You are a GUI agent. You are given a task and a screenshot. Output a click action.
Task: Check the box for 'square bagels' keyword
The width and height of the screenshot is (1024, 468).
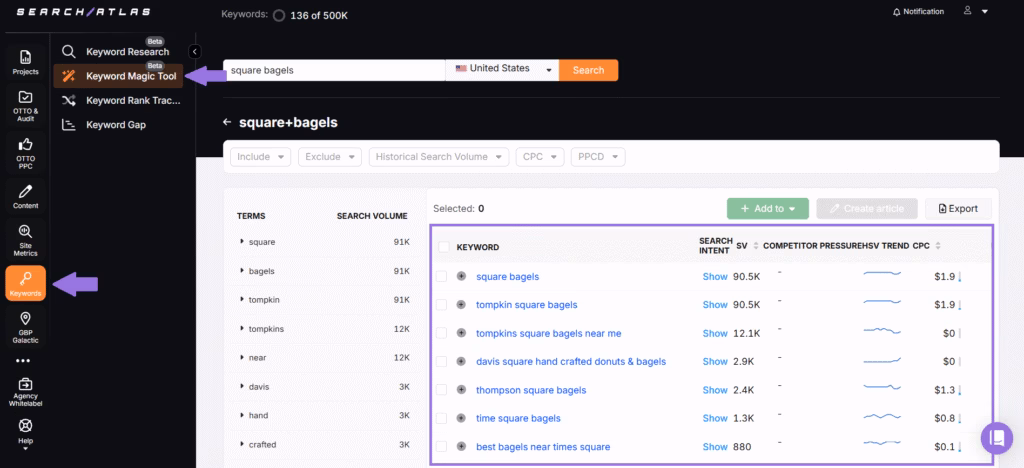coord(442,276)
